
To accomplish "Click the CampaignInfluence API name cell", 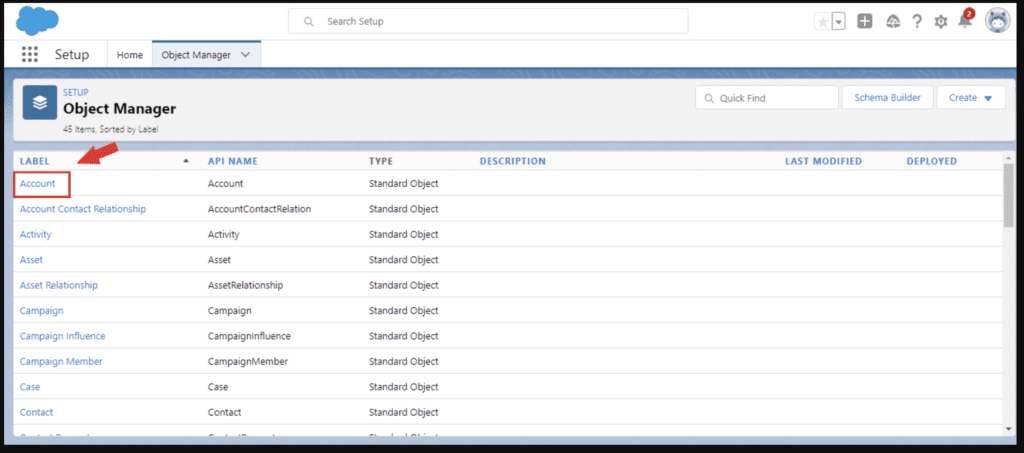I will coord(249,336).
